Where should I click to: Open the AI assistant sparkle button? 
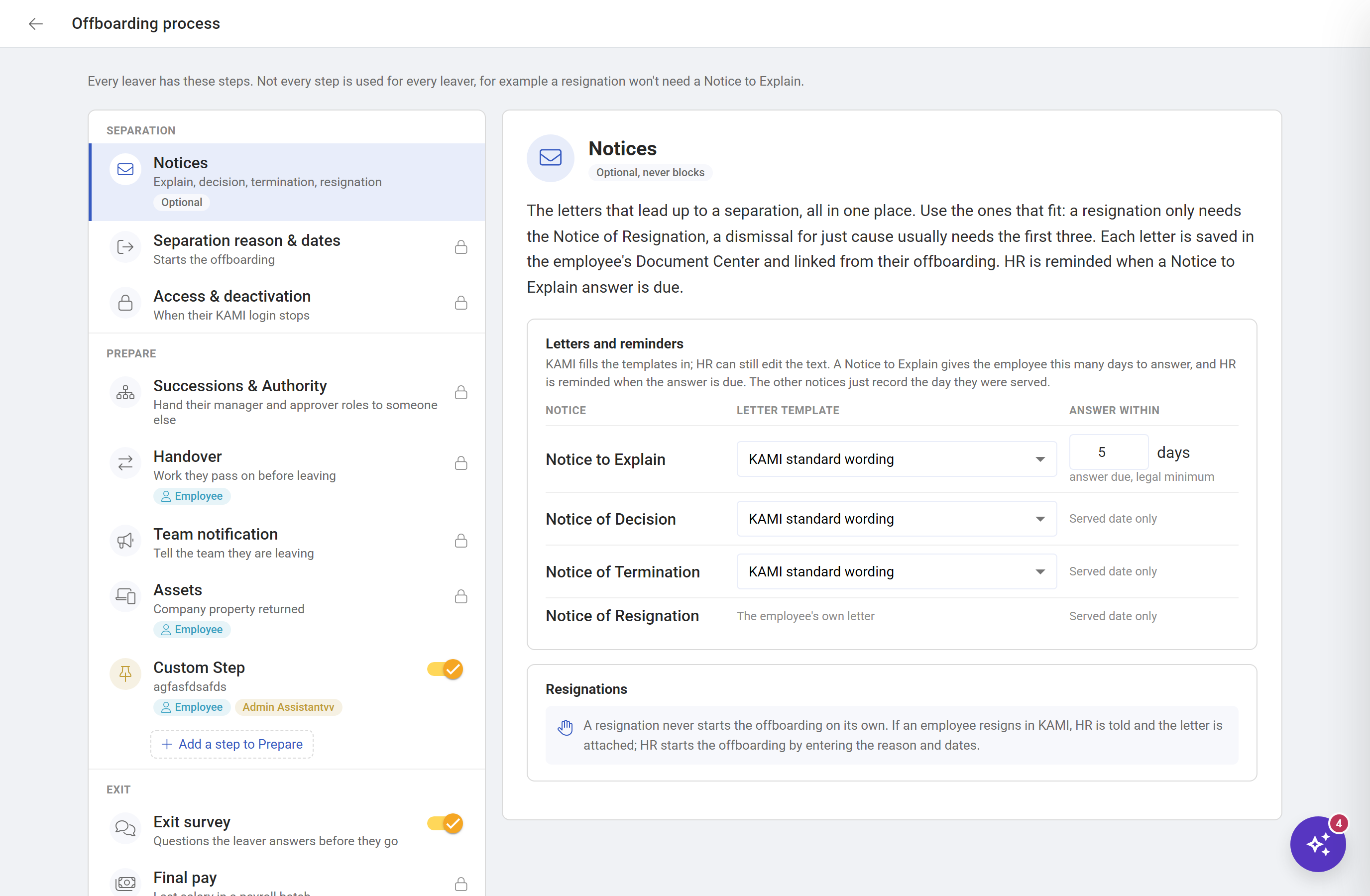click(x=1318, y=844)
